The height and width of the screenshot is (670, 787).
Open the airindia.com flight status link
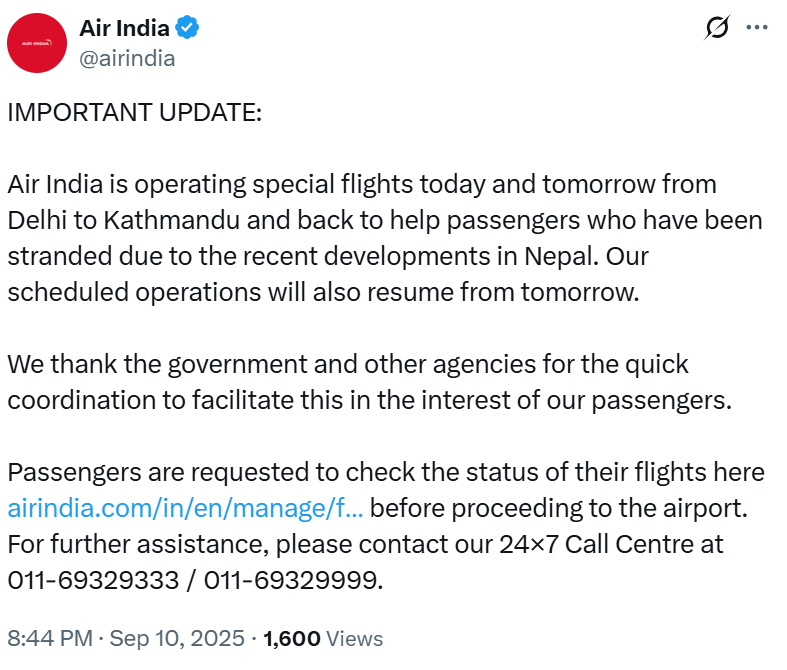pos(185,508)
